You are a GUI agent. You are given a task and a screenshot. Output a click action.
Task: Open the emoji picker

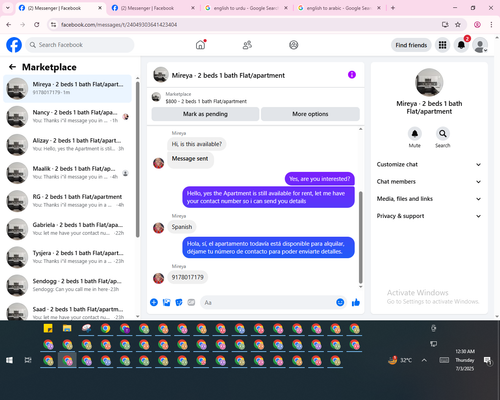[x=340, y=302]
